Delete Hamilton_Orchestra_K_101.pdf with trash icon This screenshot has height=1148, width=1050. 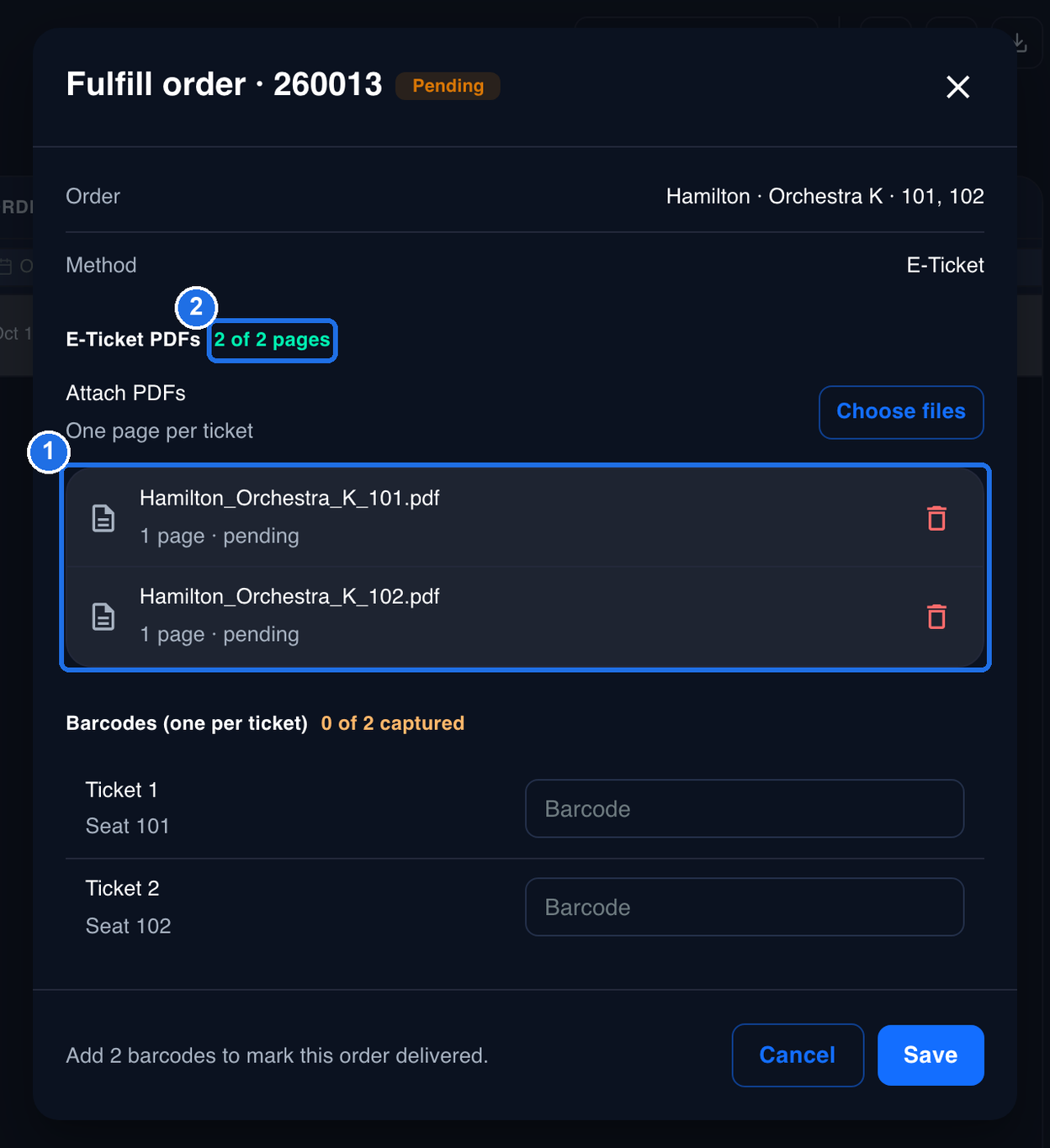(x=936, y=518)
